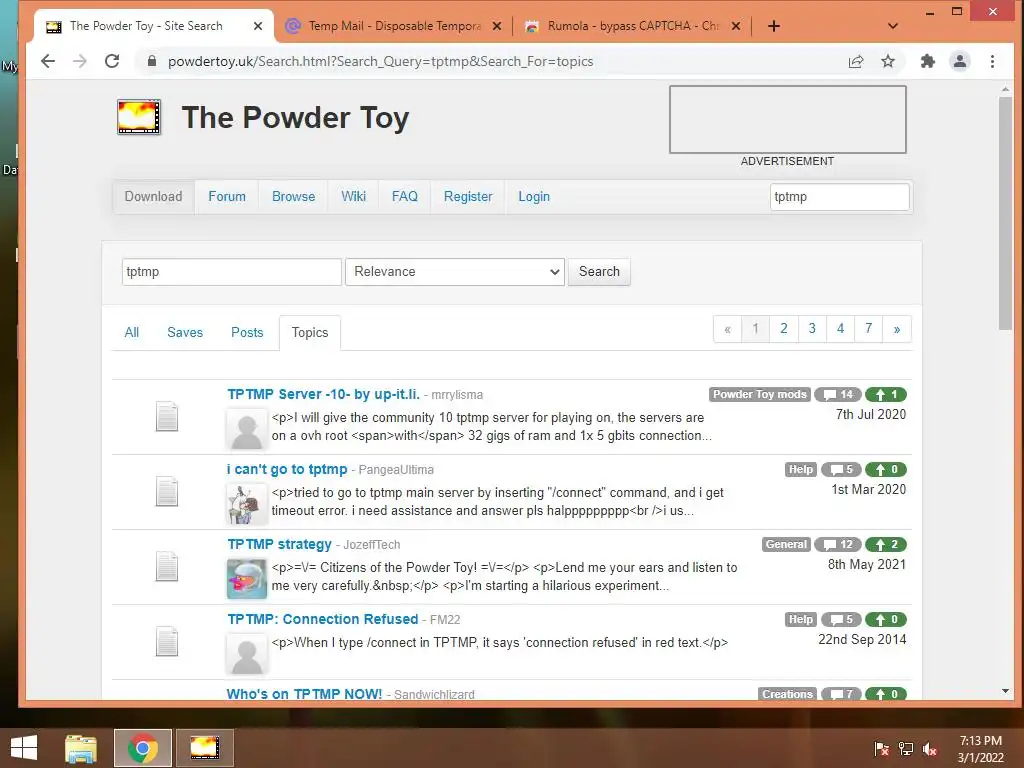This screenshot has height=768, width=1024.
Task: Click the Register link
Action: (x=468, y=197)
